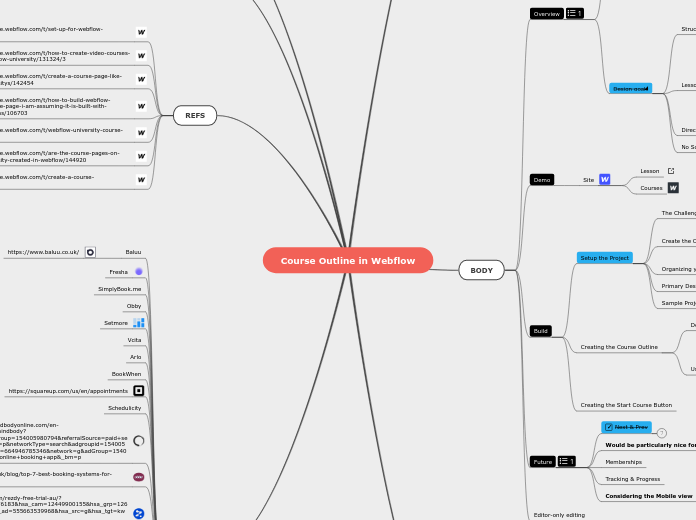
Task: Select the Editor-only editing node
Action: click(x=559, y=515)
